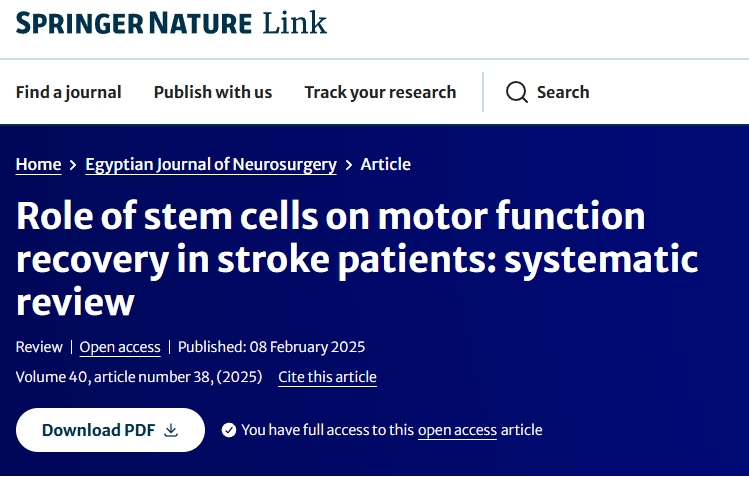Viewport: 749px width, 477px height.
Task: Click the breadcrumb chevron after Home
Action: click(73, 165)
